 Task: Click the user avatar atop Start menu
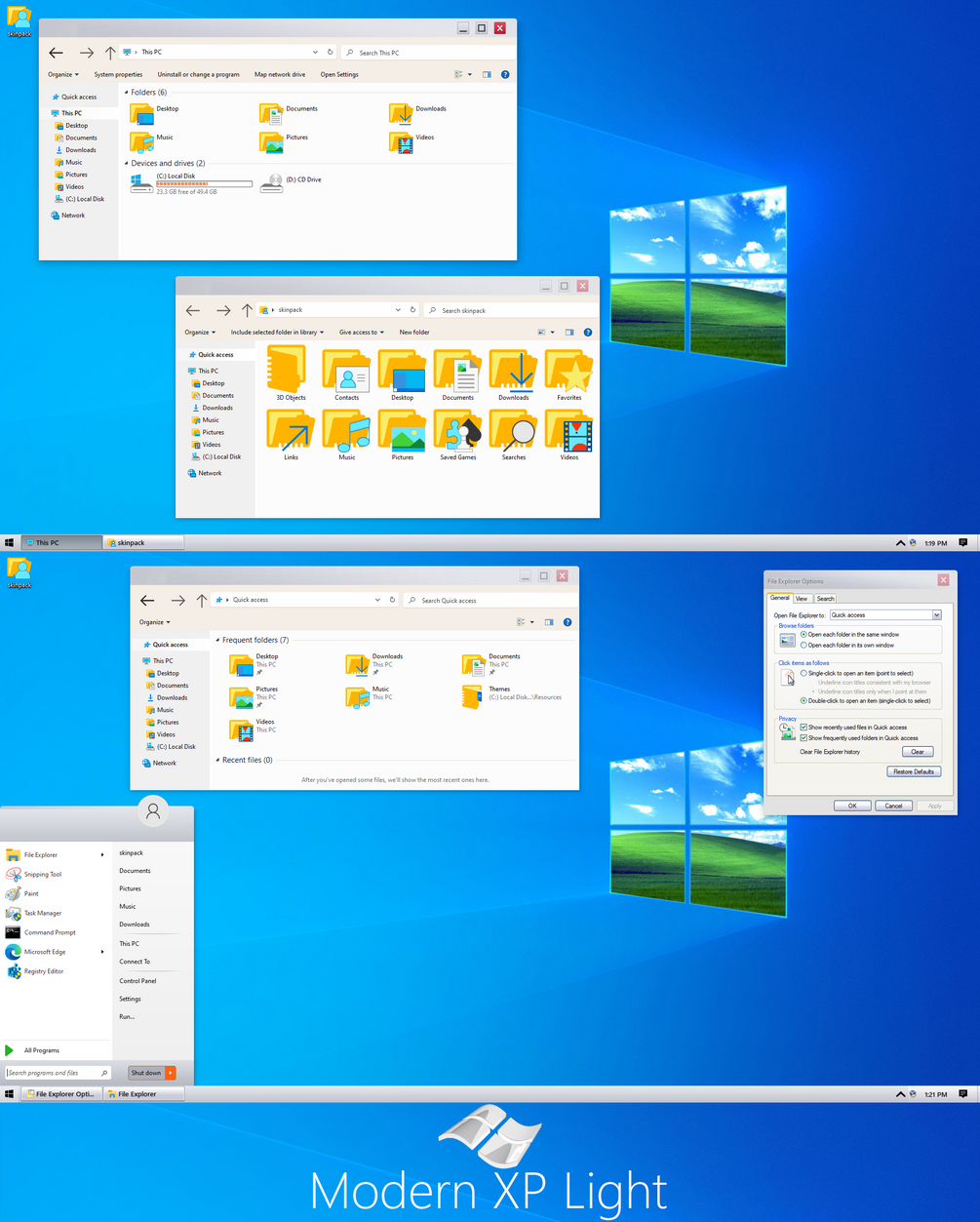click(x=153, y=810)
